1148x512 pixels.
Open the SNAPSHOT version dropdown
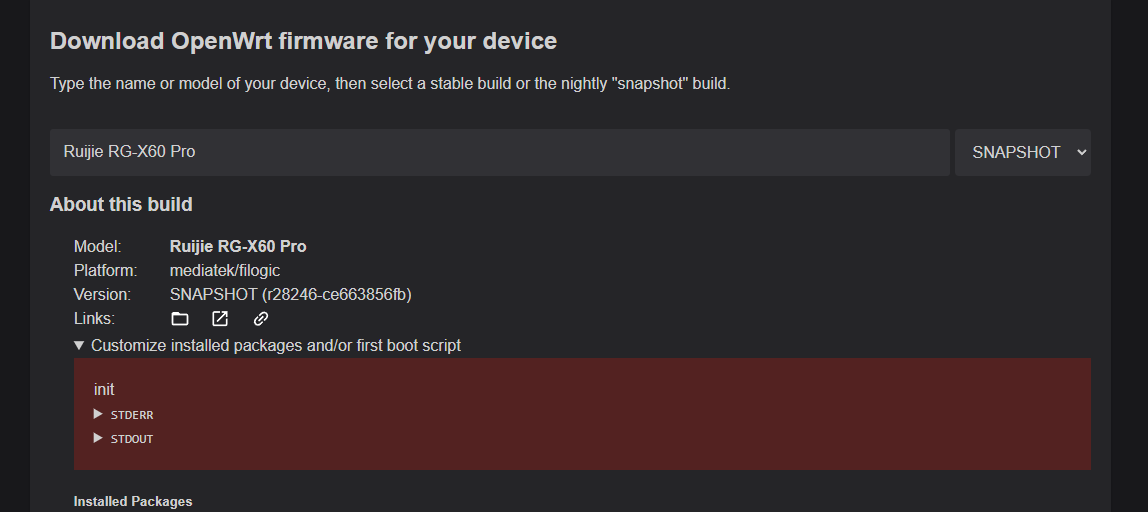tap(1023, 152)
